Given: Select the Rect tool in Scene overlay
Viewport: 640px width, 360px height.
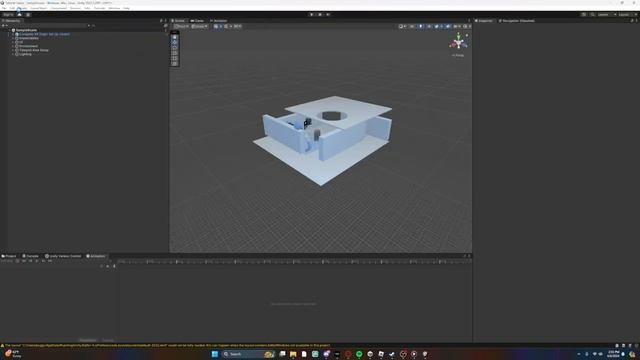Looking at the screenshot, I should click(175, 58).
